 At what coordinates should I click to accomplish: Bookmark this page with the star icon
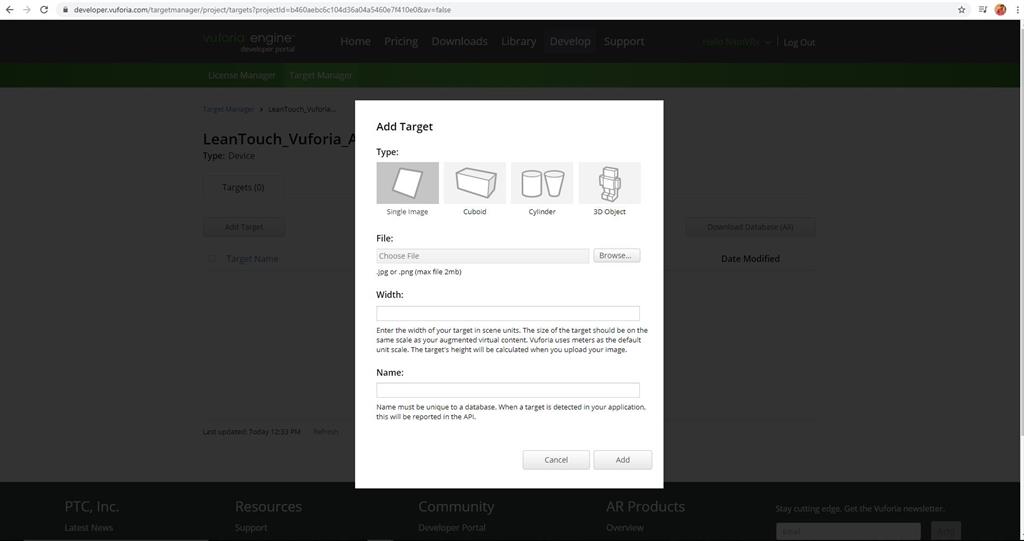[961, 10]
